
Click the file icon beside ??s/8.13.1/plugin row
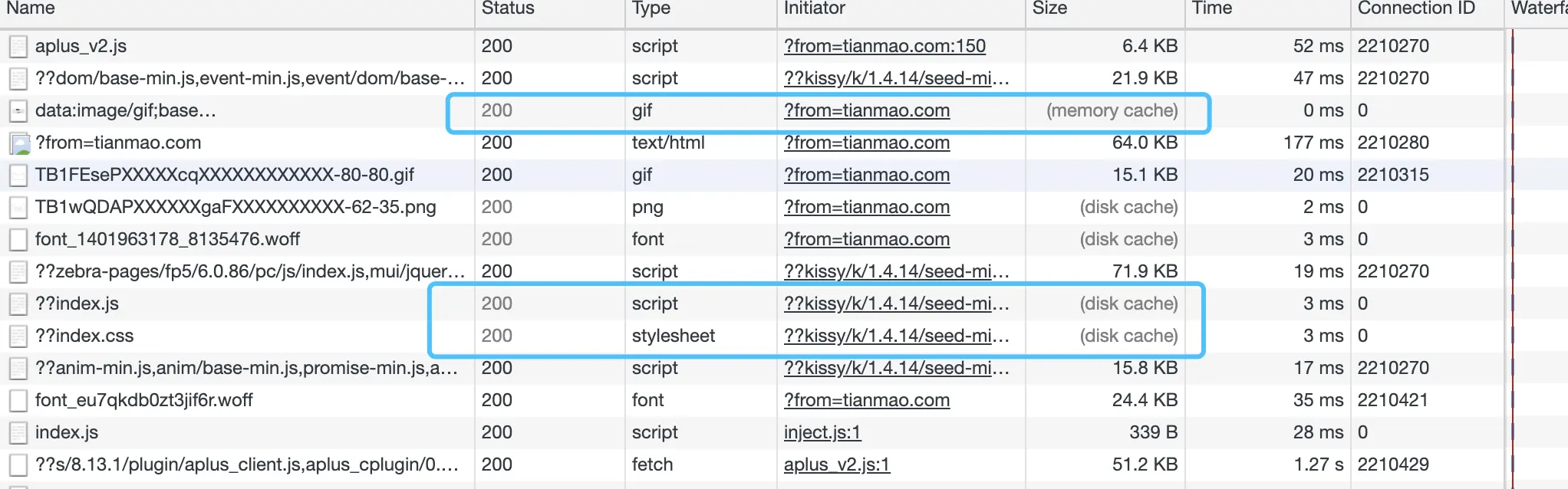point(18,465)
